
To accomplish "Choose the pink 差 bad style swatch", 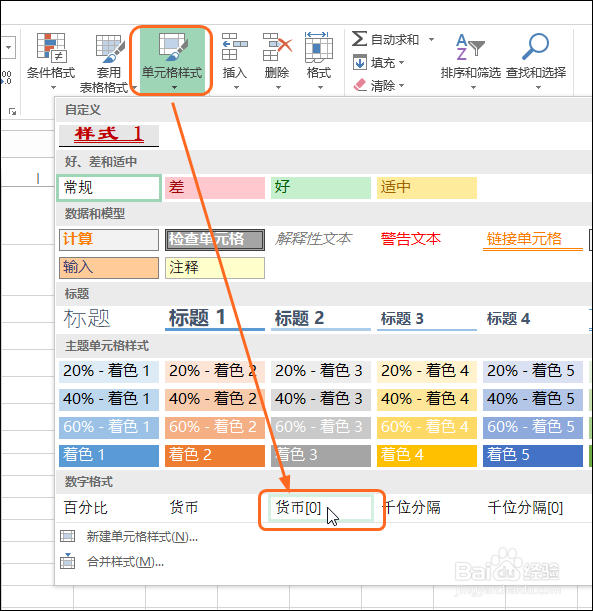I will coord(215,188).
